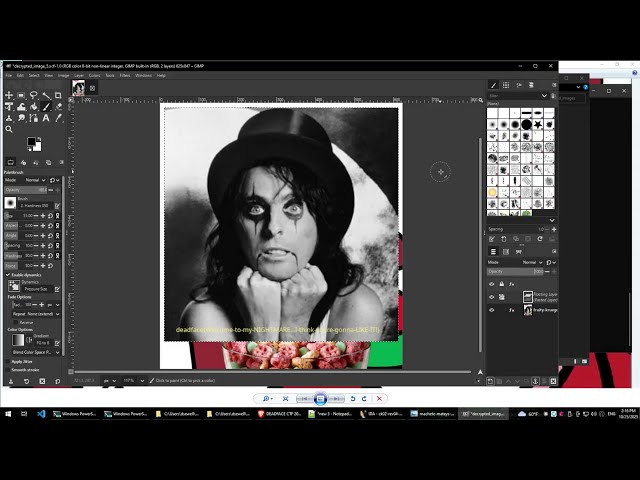Expand the chevron below brush grid

(552, 220)
